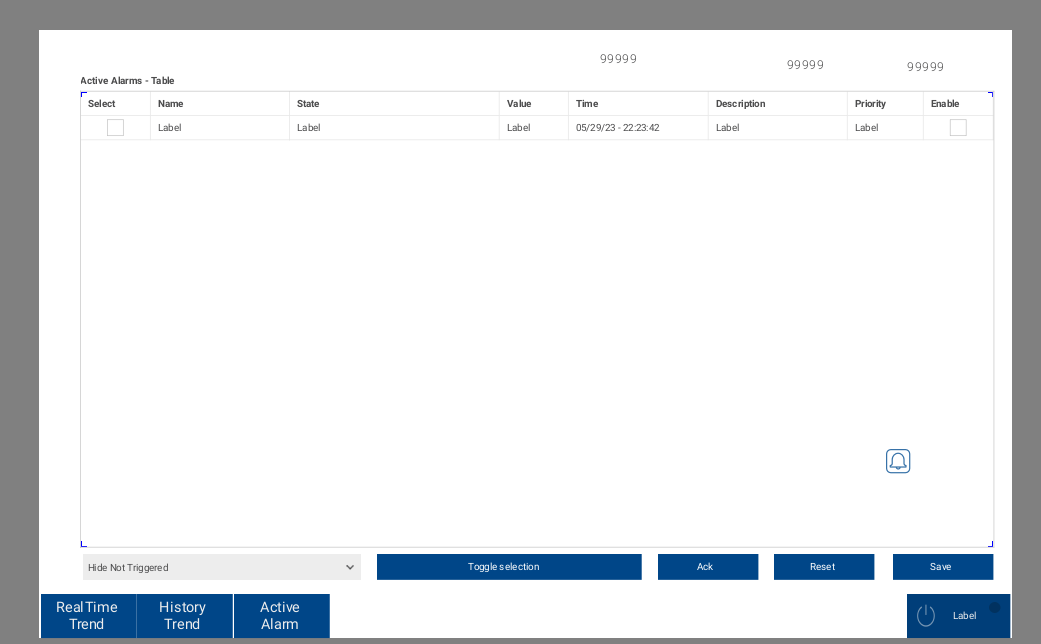1041x644 pixels.
Task: Tick the Select checkbox in the alarm row
Action: (116, 127)
